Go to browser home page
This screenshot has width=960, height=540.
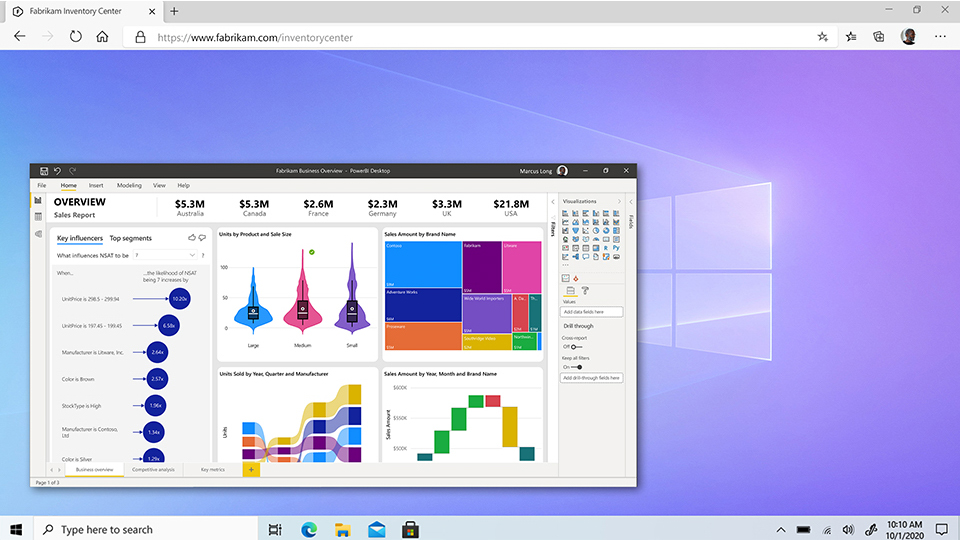coord(102,37)
